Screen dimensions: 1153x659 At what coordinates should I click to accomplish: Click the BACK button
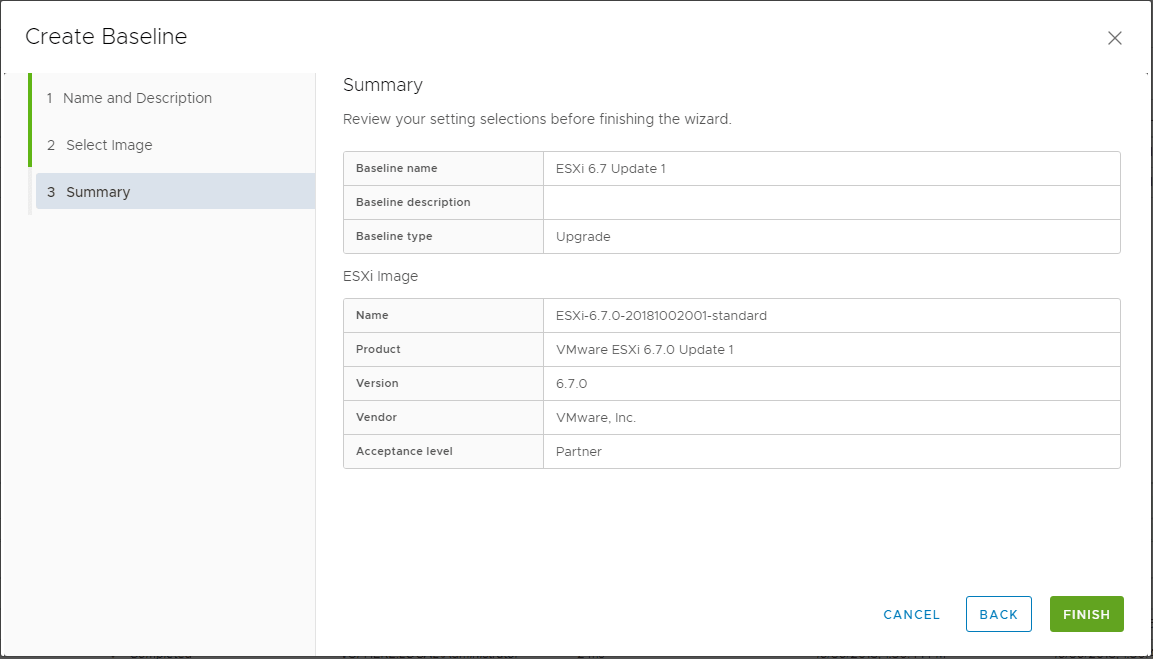coord(999,614)
